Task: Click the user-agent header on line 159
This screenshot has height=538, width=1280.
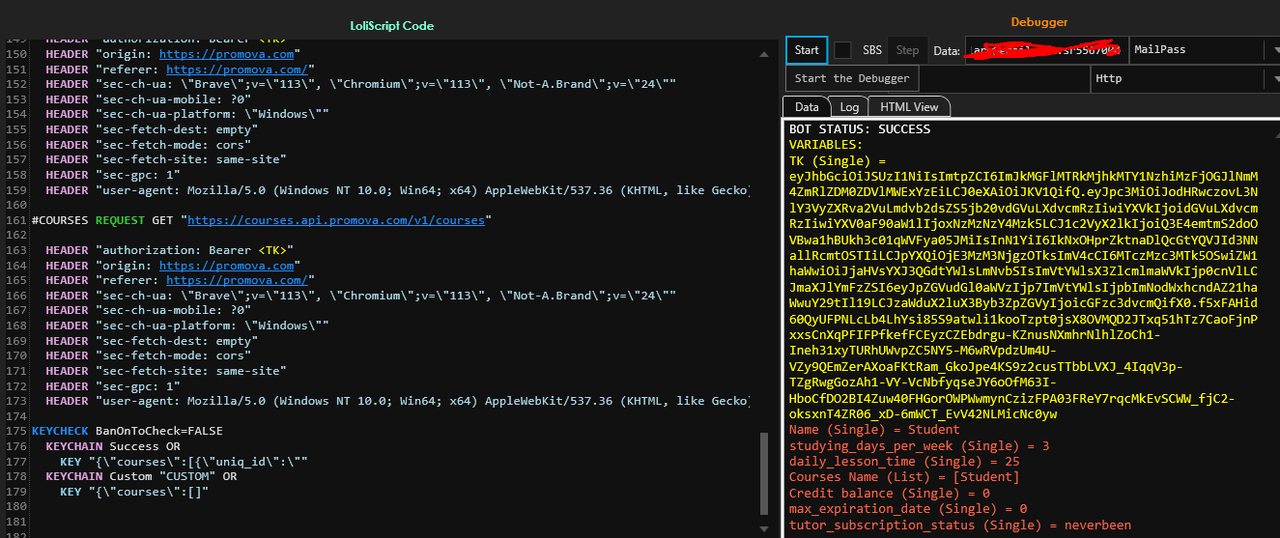Action: pos(397,190)
